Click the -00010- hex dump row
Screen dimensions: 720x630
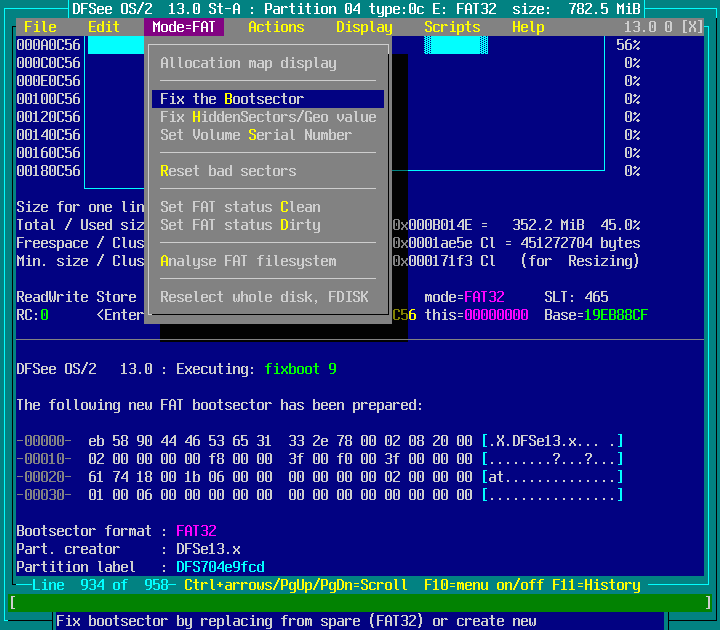coord(320,459)
